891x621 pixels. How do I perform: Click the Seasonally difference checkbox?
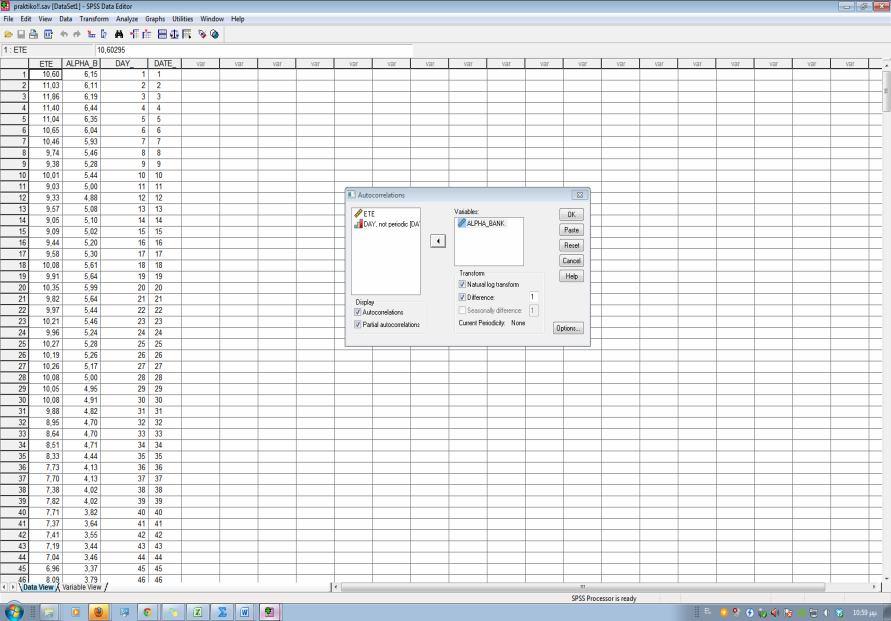click(x=462, y=310)
